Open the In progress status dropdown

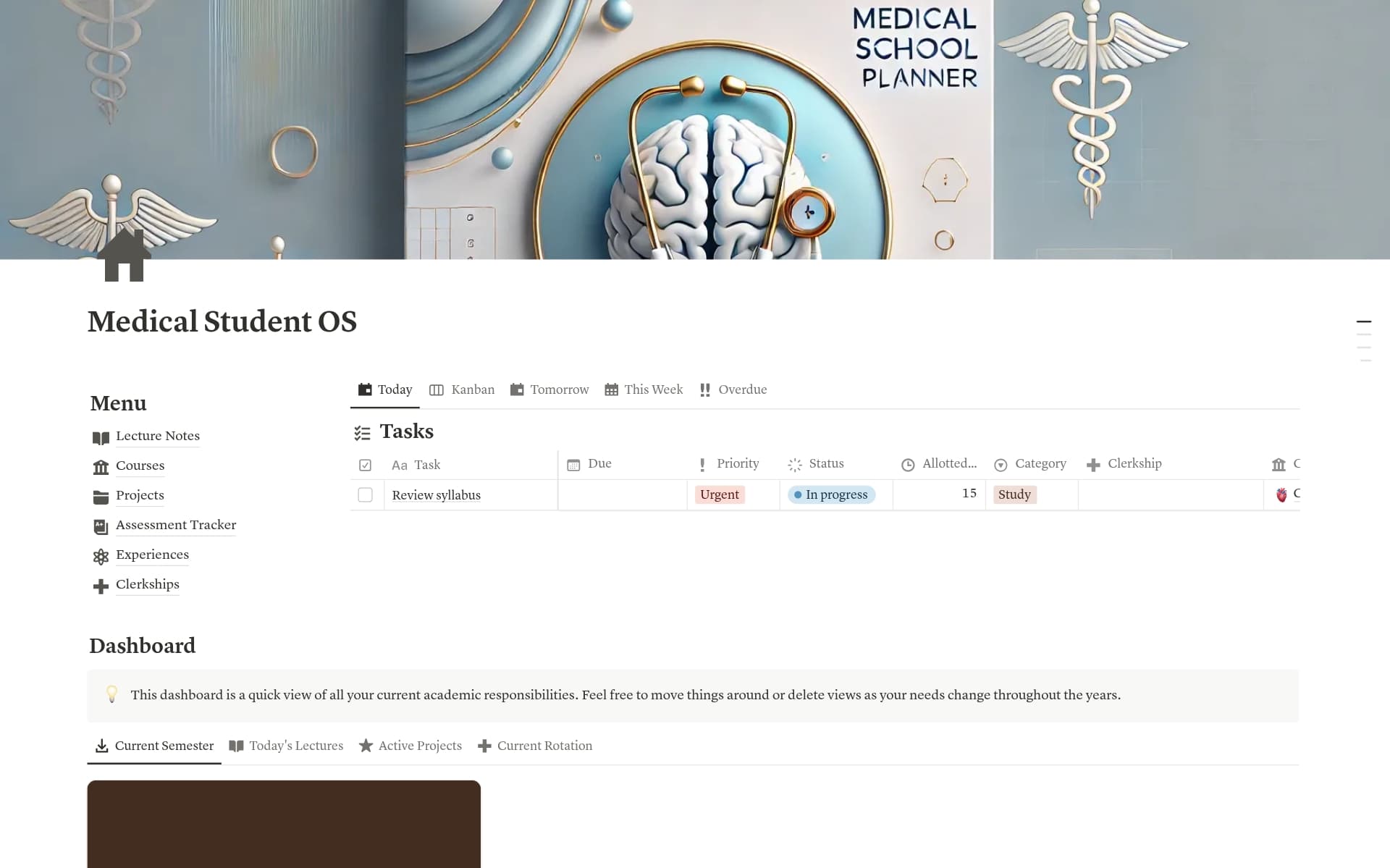pyautogui.click(x=831, y=494)
